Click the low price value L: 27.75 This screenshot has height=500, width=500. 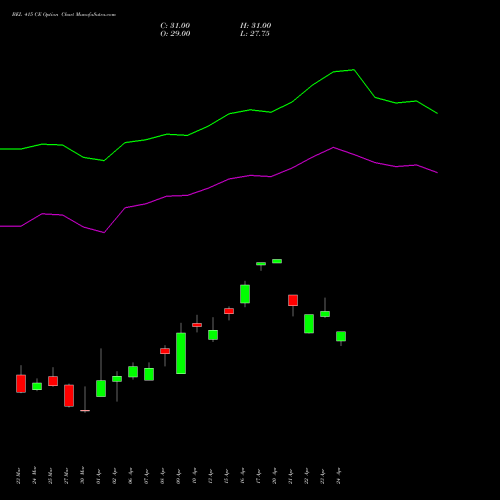(x=255, y=34)
